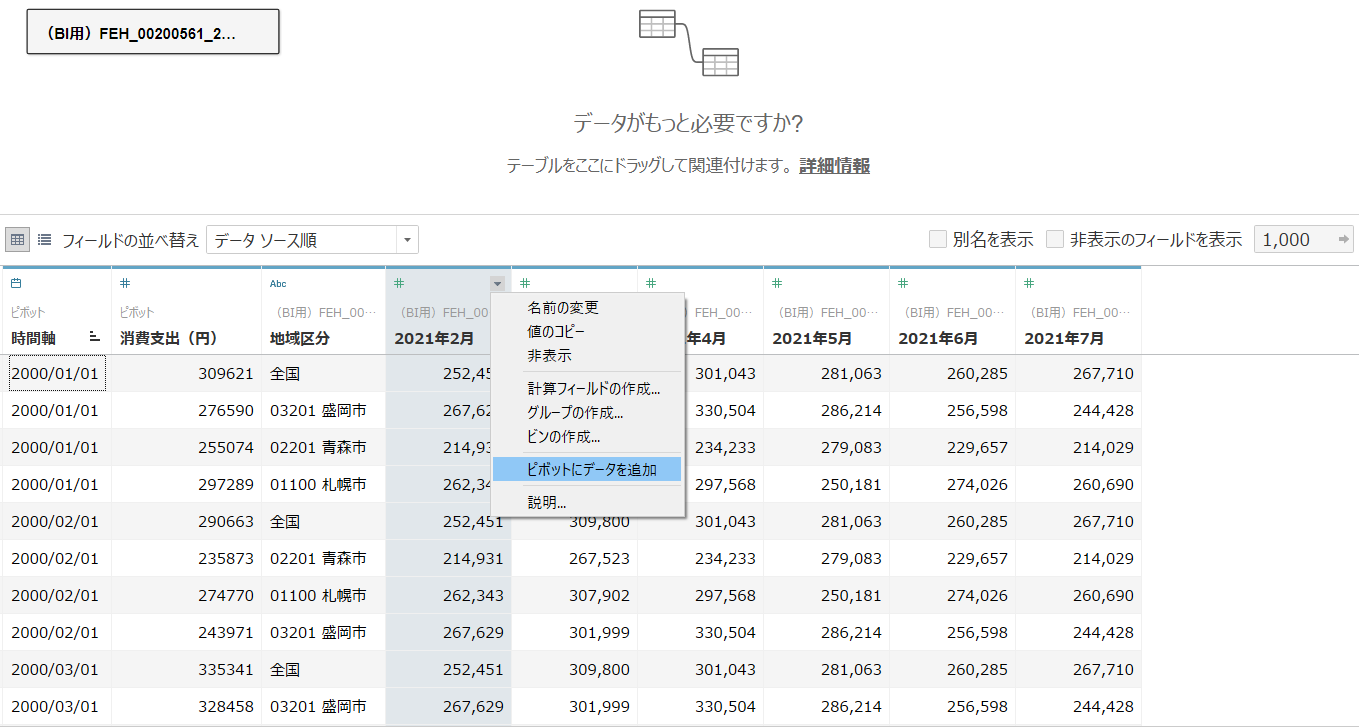This screenshot has width=1359, height=727.
Task: Click number type icon of 2021年7月 column
Action: tap(1029, 284)
